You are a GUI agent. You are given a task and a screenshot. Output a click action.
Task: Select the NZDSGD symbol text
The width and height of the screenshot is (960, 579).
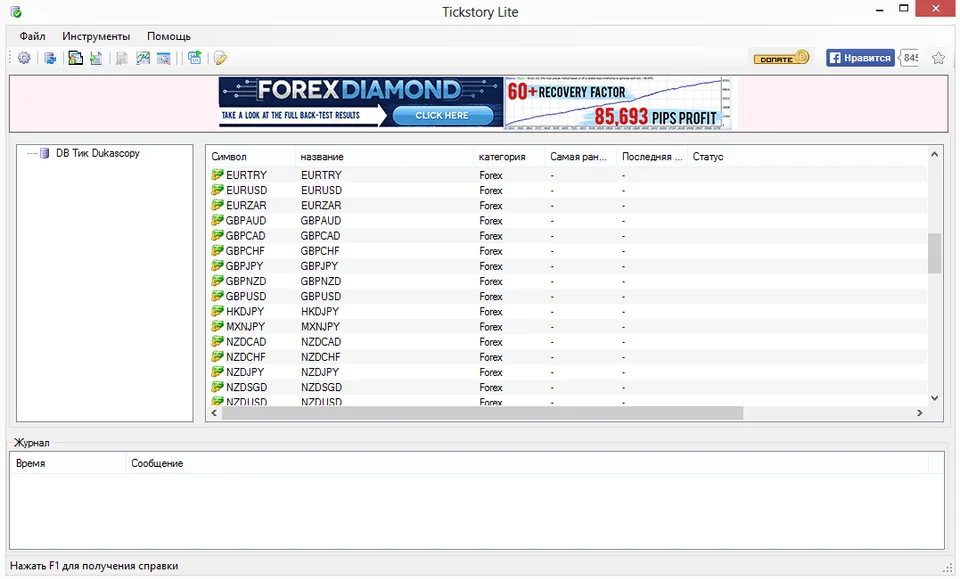pos(247,387)
